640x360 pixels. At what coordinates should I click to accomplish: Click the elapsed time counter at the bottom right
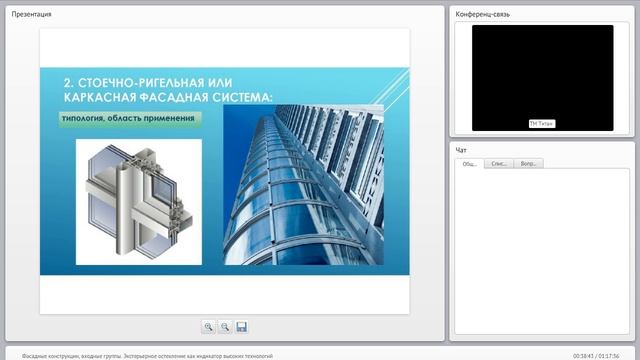pyautogui.click(x=596, y=356)
